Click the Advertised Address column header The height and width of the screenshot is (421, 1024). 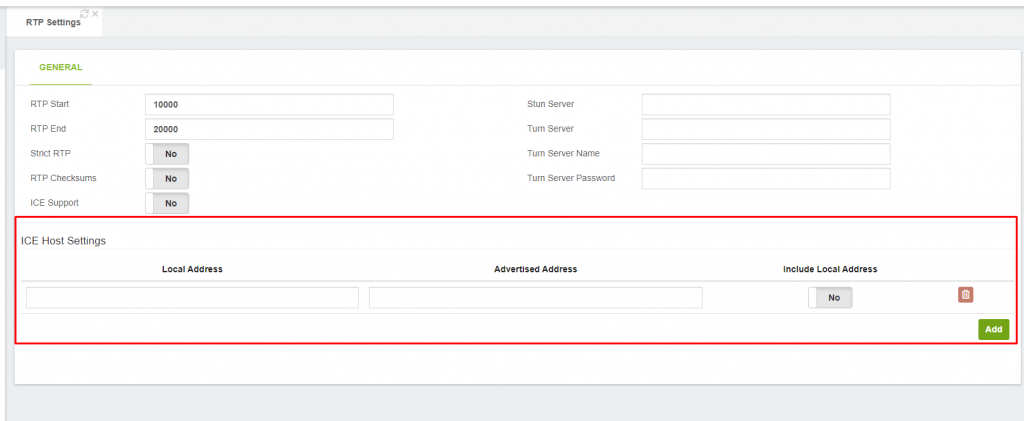(536, 269)
